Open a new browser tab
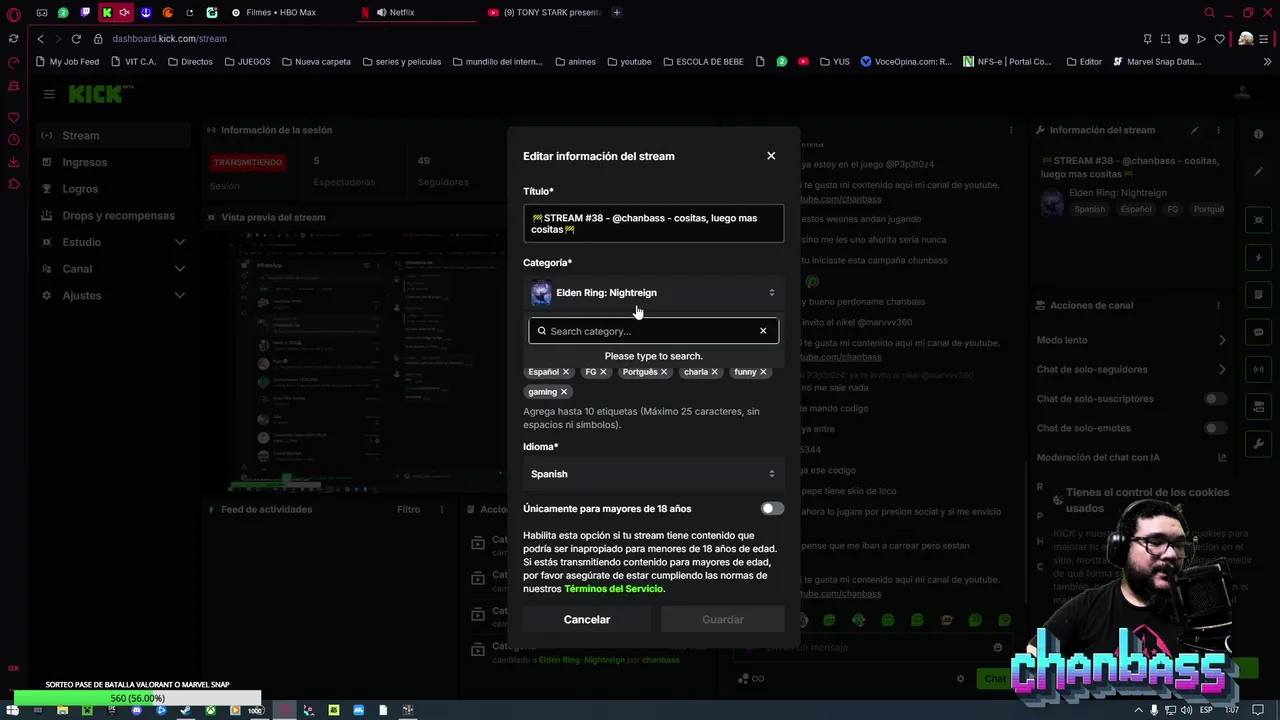This screenshot has height=720, width=1280. [616, 12]
